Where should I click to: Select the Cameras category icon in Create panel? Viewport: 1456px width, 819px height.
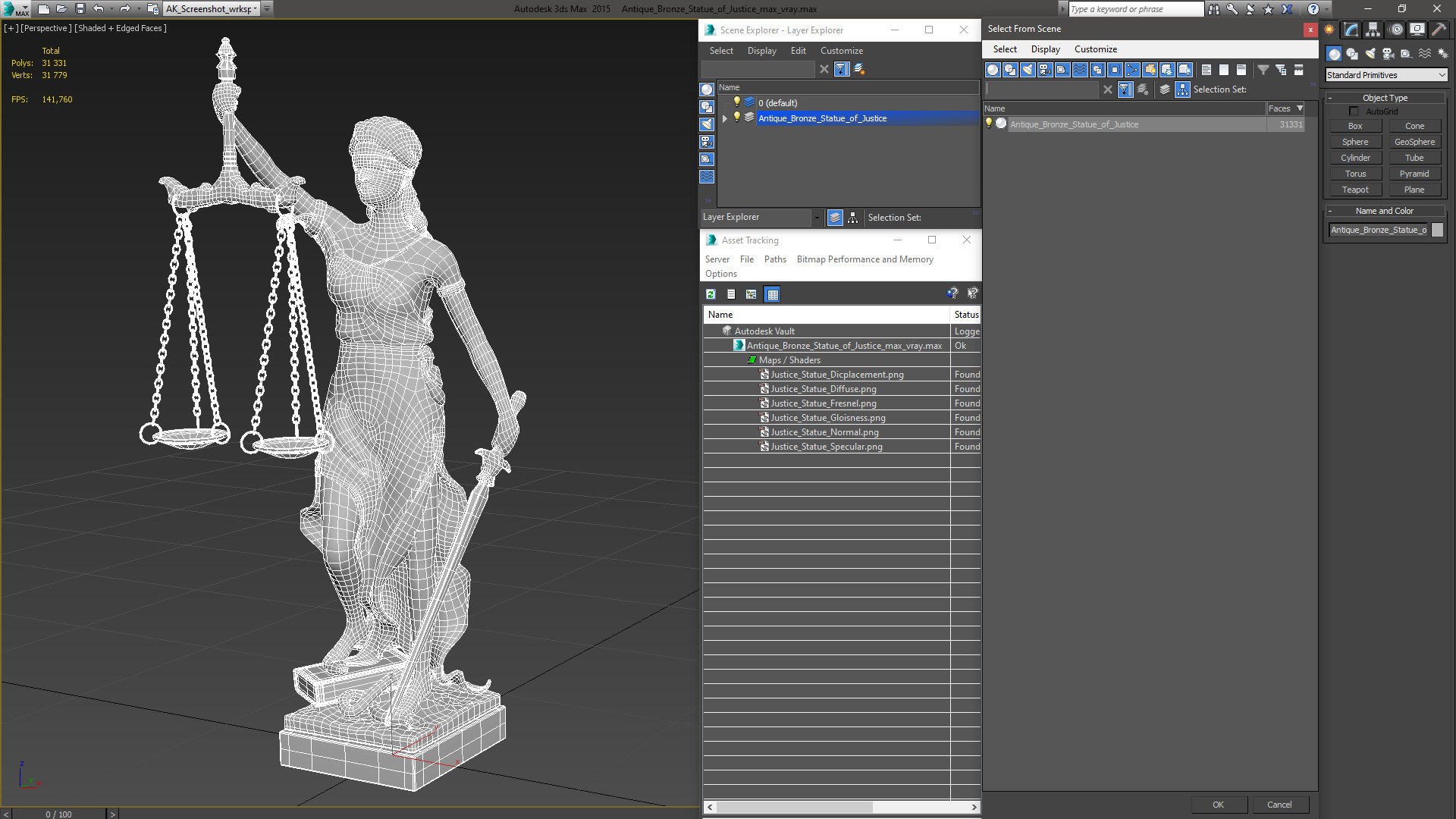(1388, 54)
